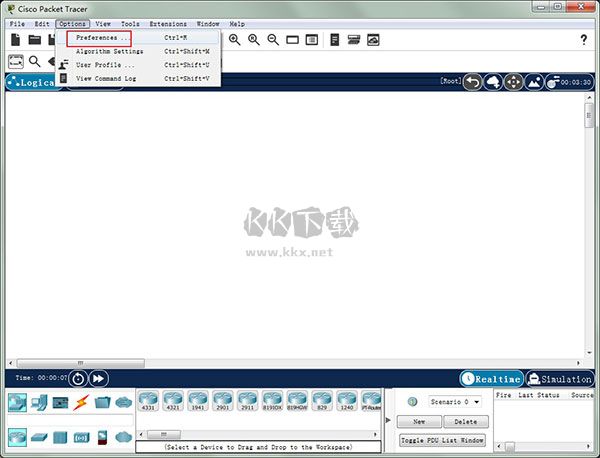Viewport: 600px width, 458px height.
Task: Select the End Devices category icon
Action: (x=39, y=403)
